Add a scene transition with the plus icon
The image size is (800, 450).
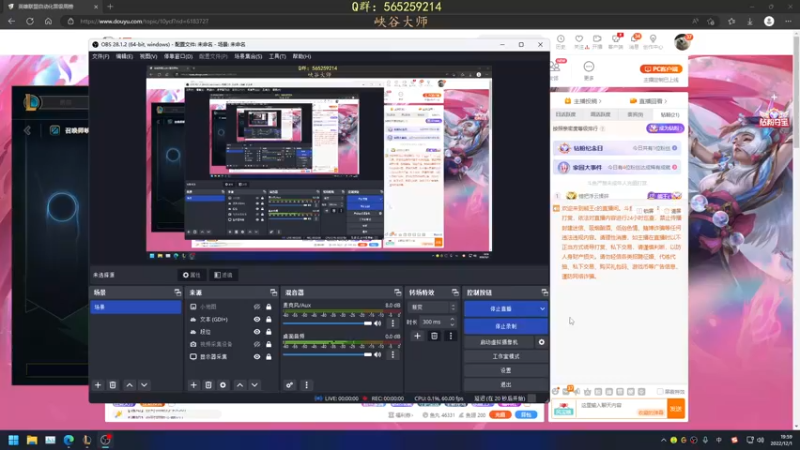tap(417, 336)
